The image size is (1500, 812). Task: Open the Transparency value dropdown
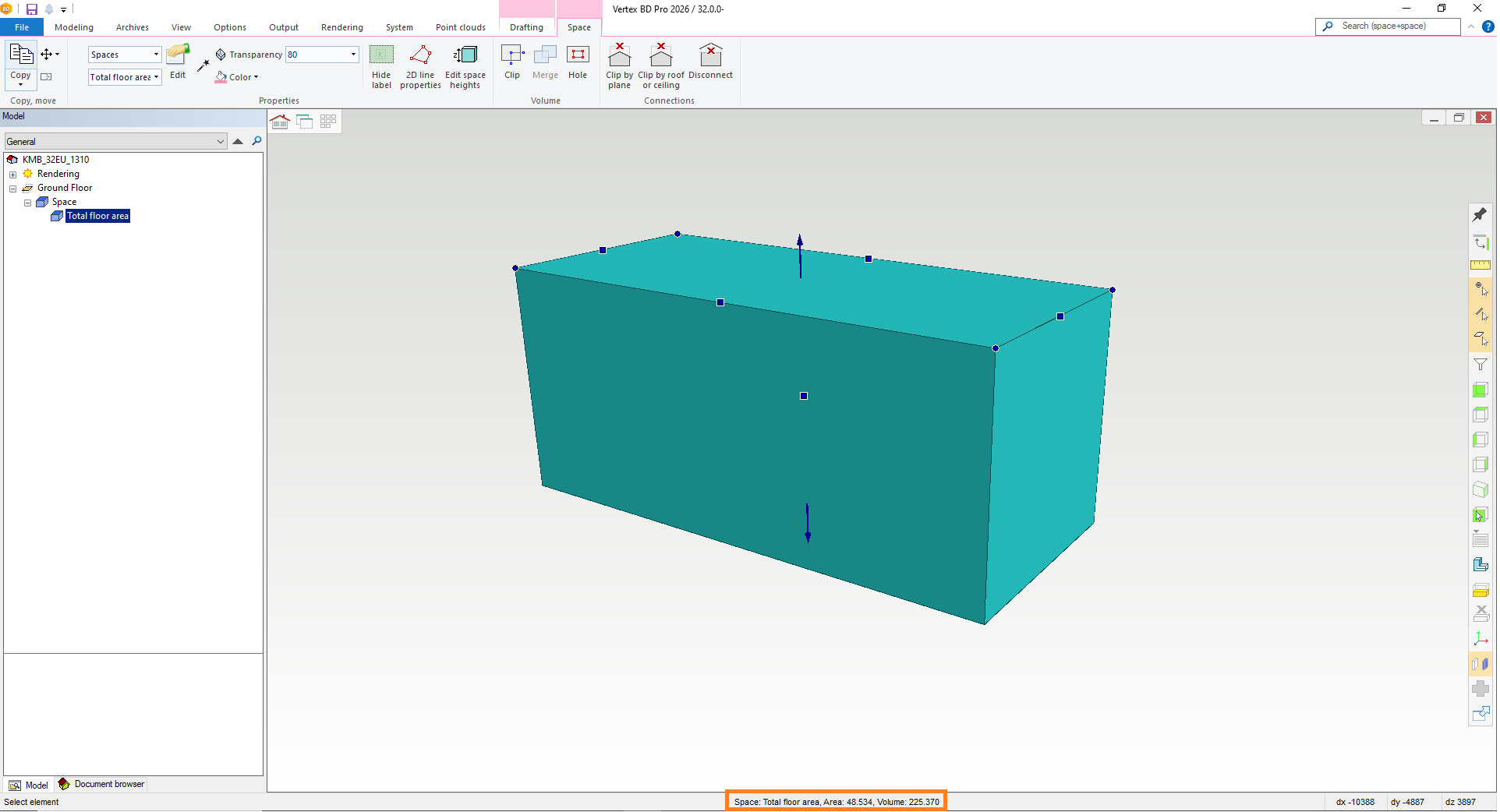tap(353, 55)
